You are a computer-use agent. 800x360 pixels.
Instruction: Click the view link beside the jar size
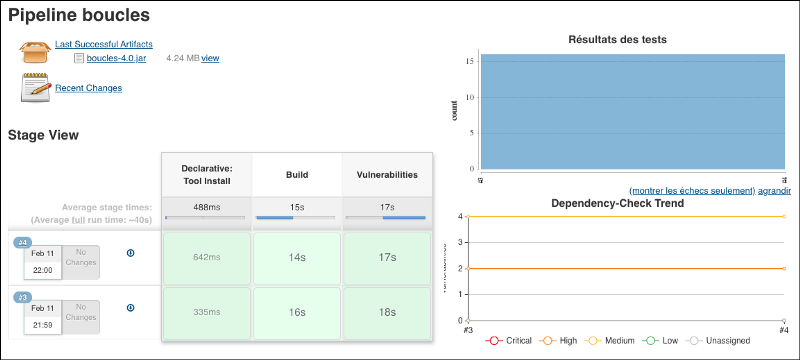tap(210, 58)
